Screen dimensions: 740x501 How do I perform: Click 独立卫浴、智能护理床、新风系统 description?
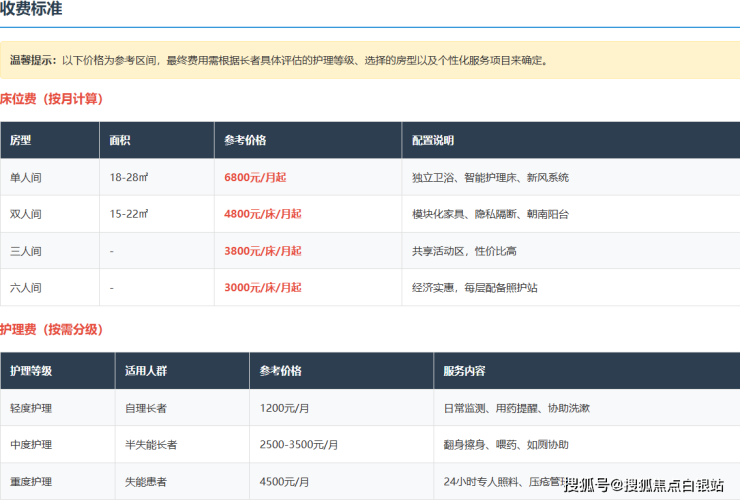490,178
